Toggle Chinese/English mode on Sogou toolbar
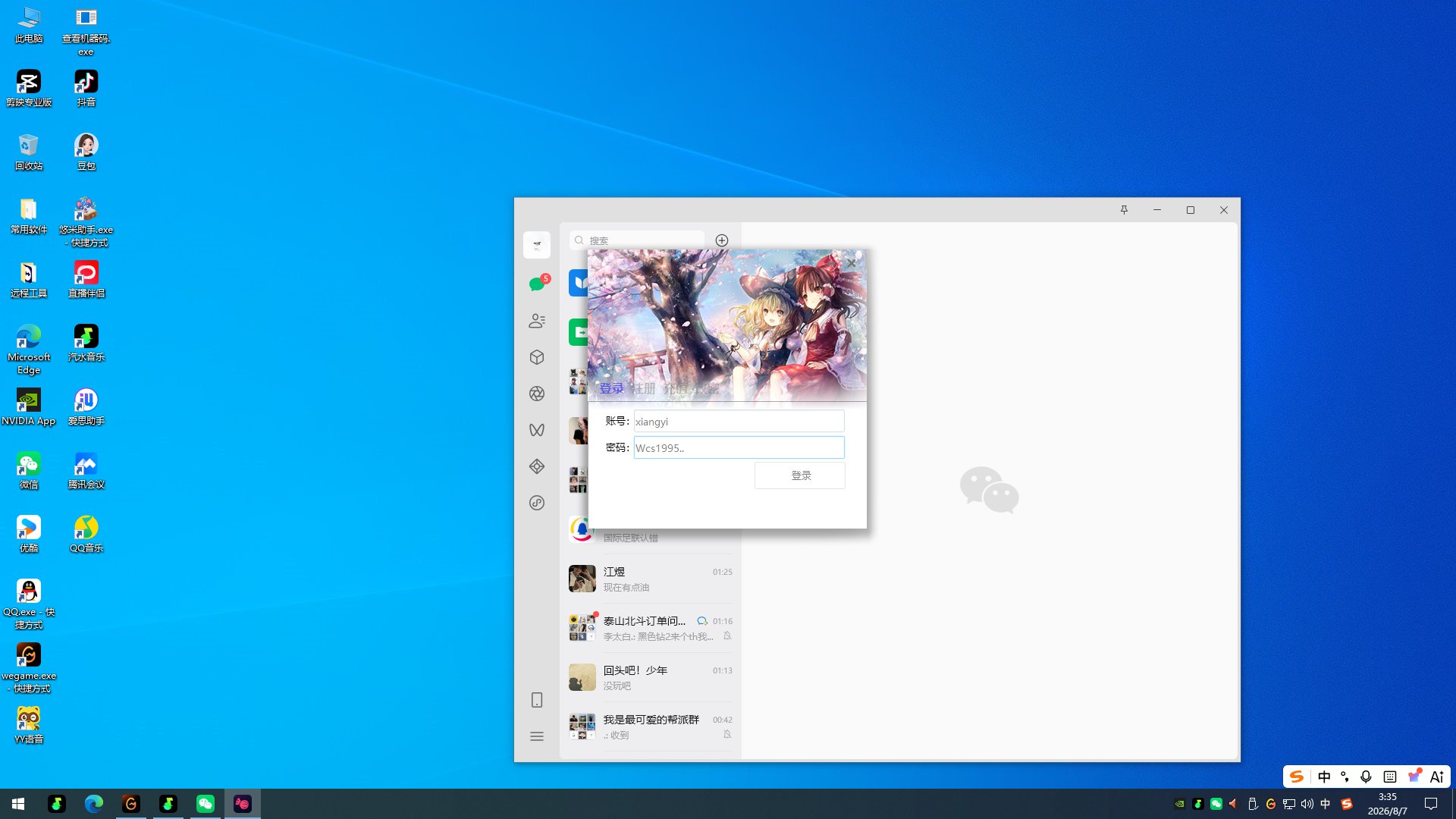 pos(1324,777)
